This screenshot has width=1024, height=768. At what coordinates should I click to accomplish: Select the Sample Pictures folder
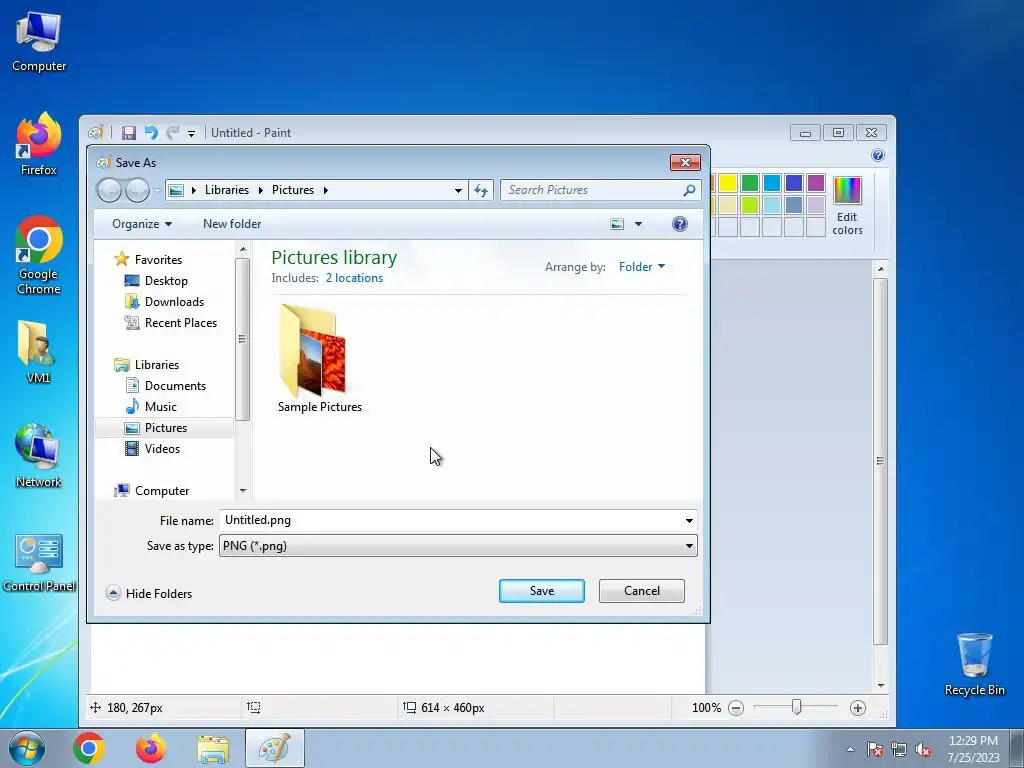[319, 359]
